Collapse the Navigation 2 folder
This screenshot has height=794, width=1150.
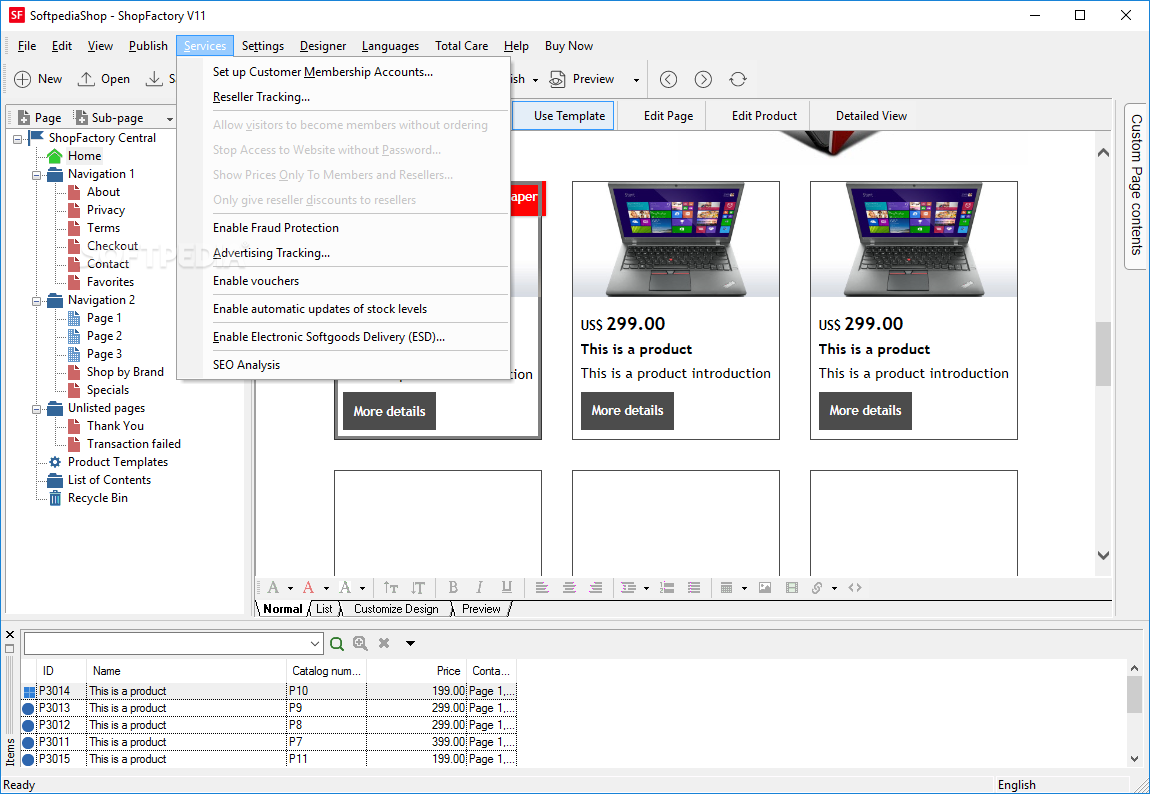(36, 301)
